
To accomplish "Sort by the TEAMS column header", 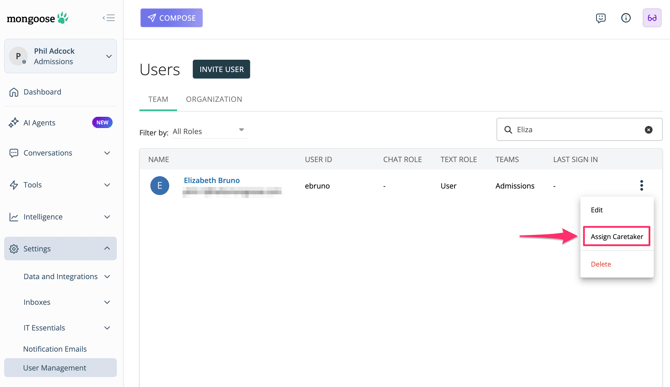I will point(507,159).
